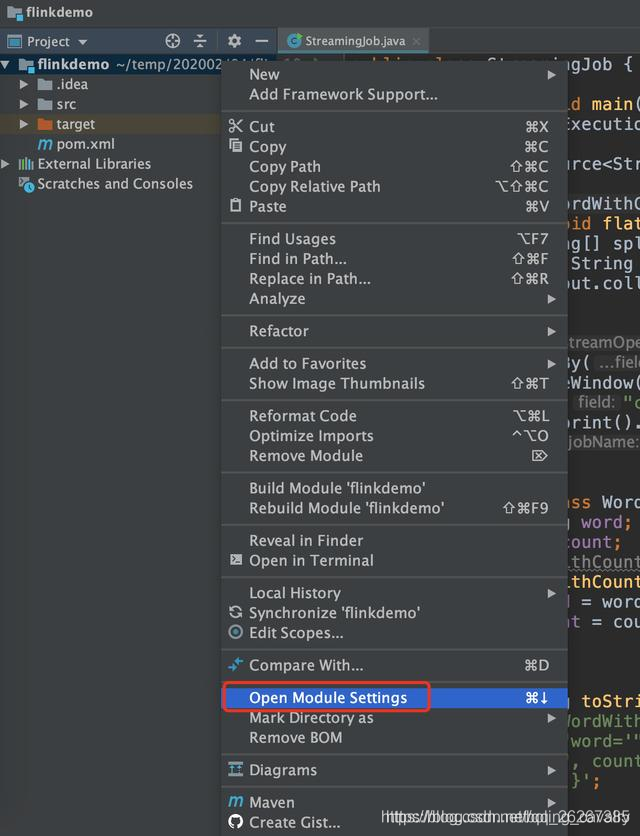Select Show Image Thumbnails

[x=395, y=383]
